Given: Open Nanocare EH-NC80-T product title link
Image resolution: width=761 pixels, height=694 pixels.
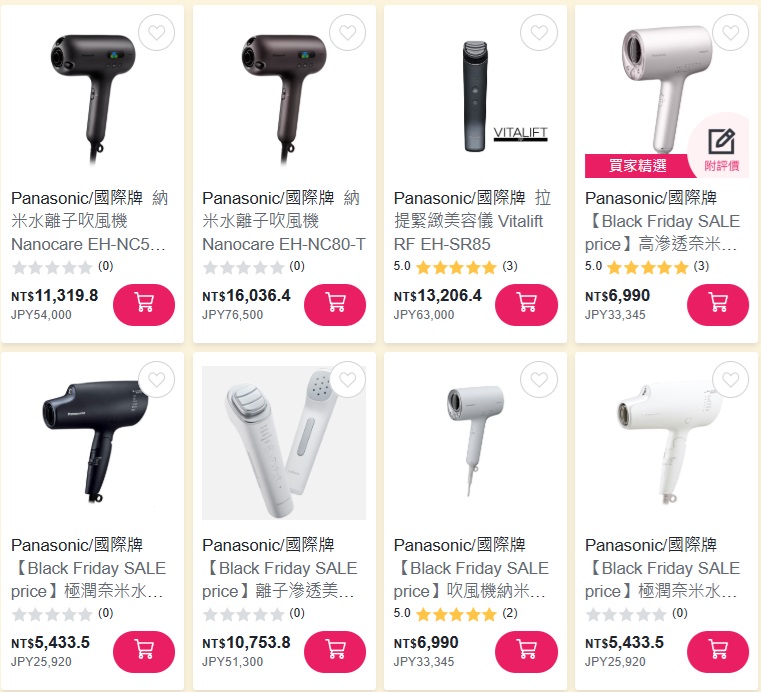Looking at the screenshot, I should click(x=284, y=221).
